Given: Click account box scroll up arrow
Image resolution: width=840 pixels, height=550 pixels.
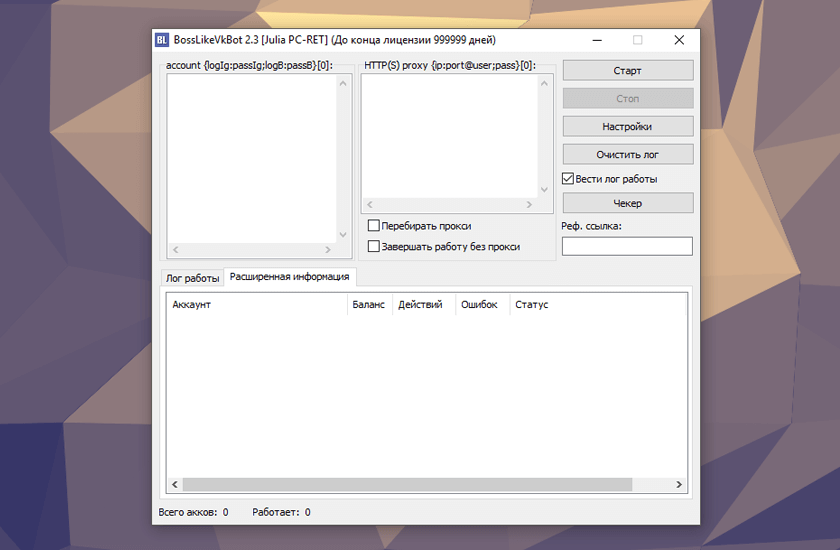Looking at the screenshot, I should click(343, 83).
